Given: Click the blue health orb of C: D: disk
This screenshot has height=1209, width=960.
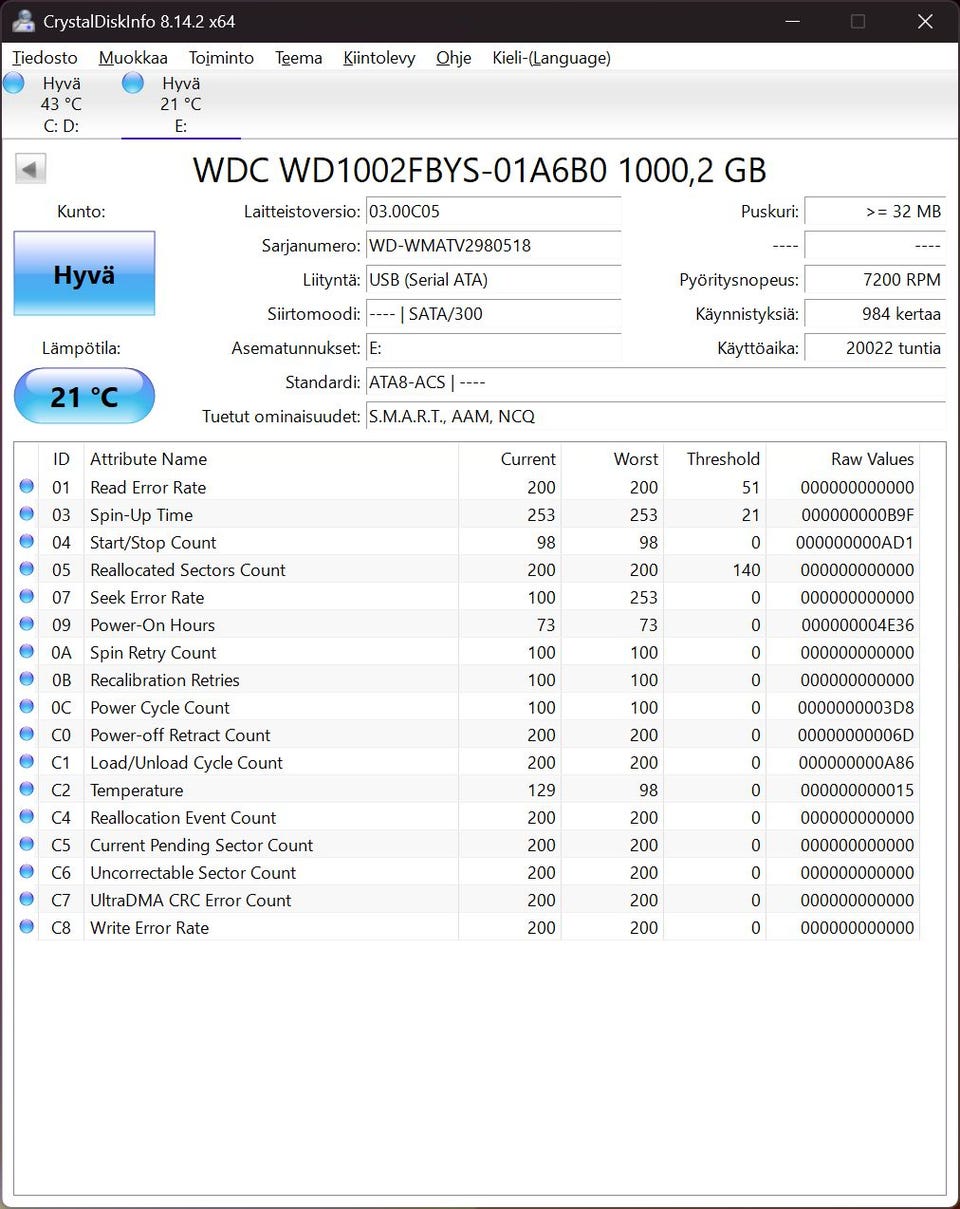Looking at the screenshot, I should (x=14, y=83).
